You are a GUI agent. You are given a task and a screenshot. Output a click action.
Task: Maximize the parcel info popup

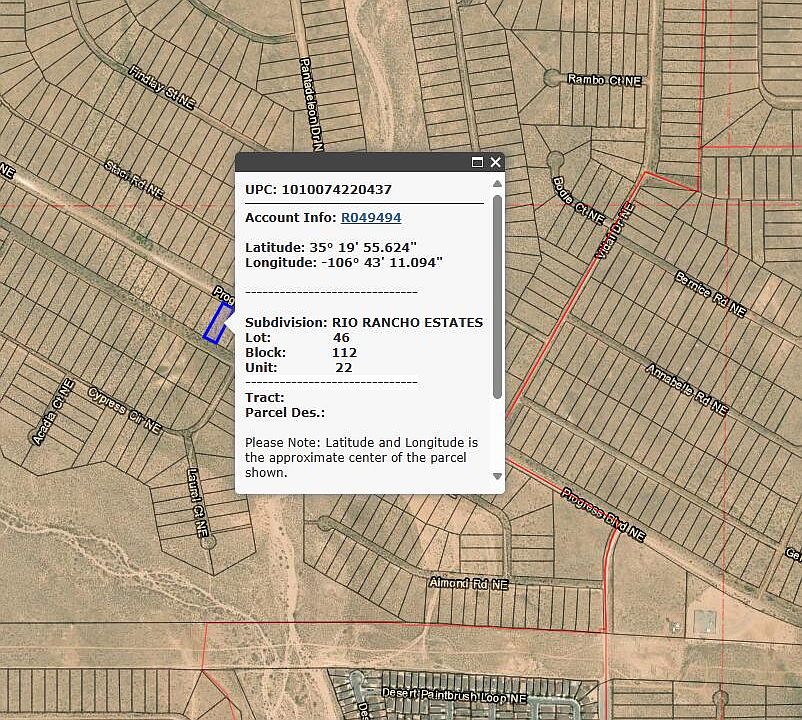tap(477, 162)
